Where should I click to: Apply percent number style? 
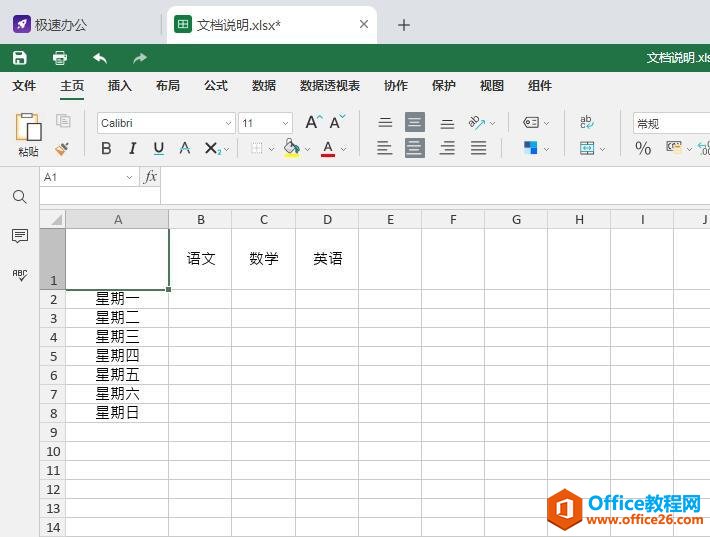pos(643,148)
